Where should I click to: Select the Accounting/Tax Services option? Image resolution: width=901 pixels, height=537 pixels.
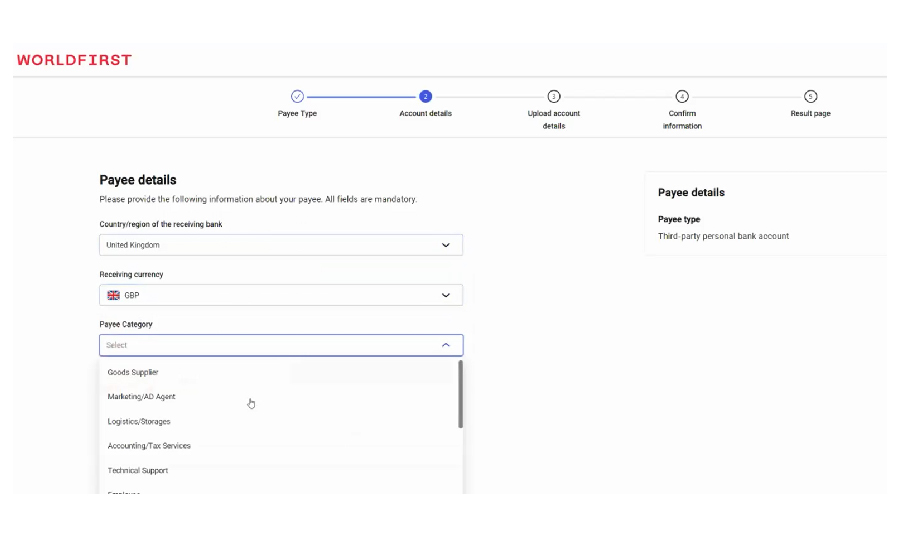149,446
